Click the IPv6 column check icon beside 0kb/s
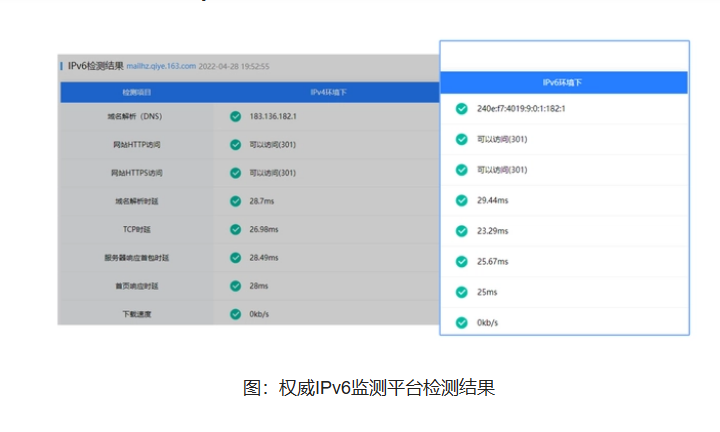 461,323
